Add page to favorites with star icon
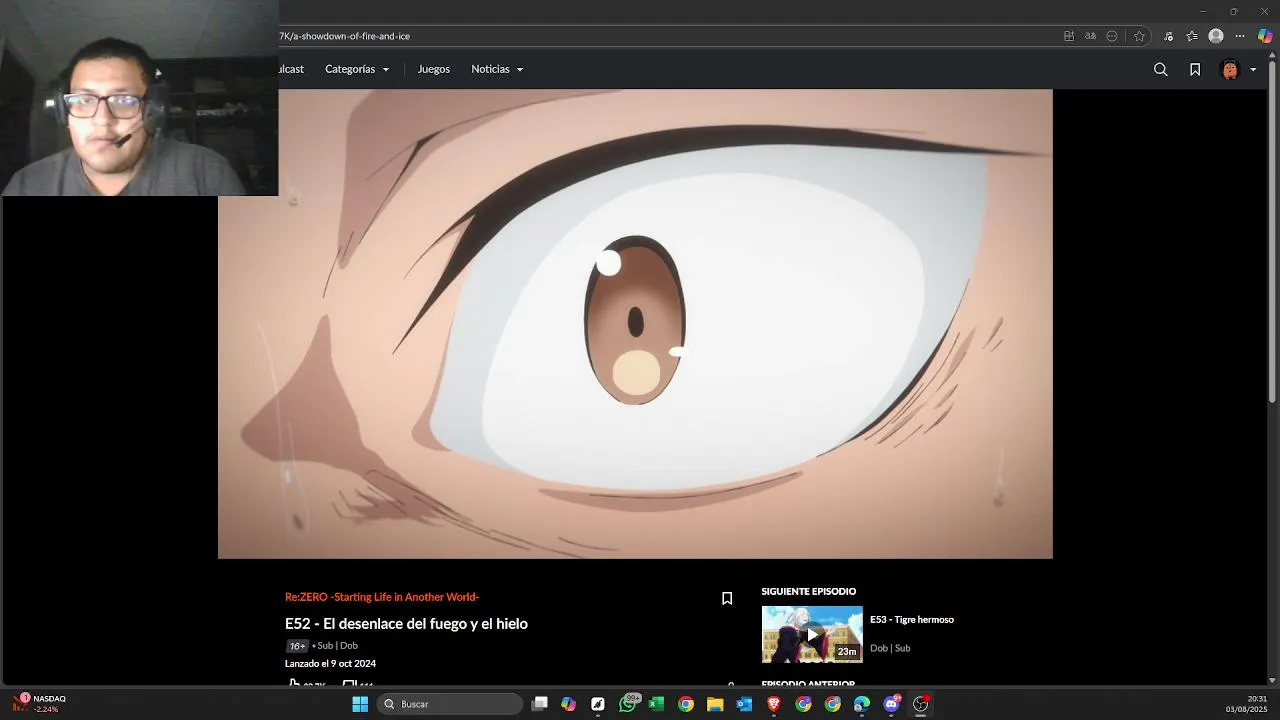Viewport: 1280px width, 720px height. tap(1139, 36)
